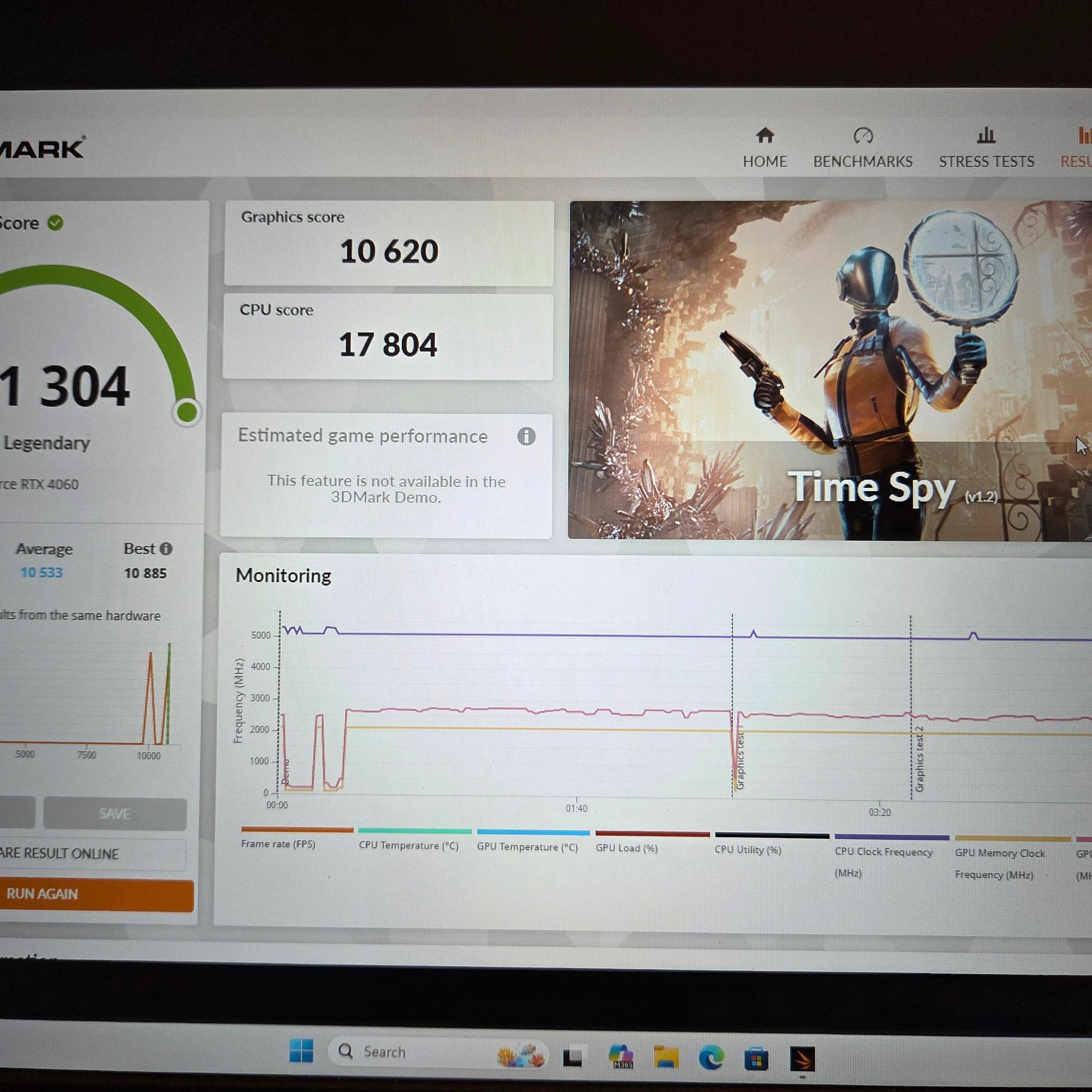1092x1092 pixels.
Task: Open the Home tab
Action: [x=764, y=148]
